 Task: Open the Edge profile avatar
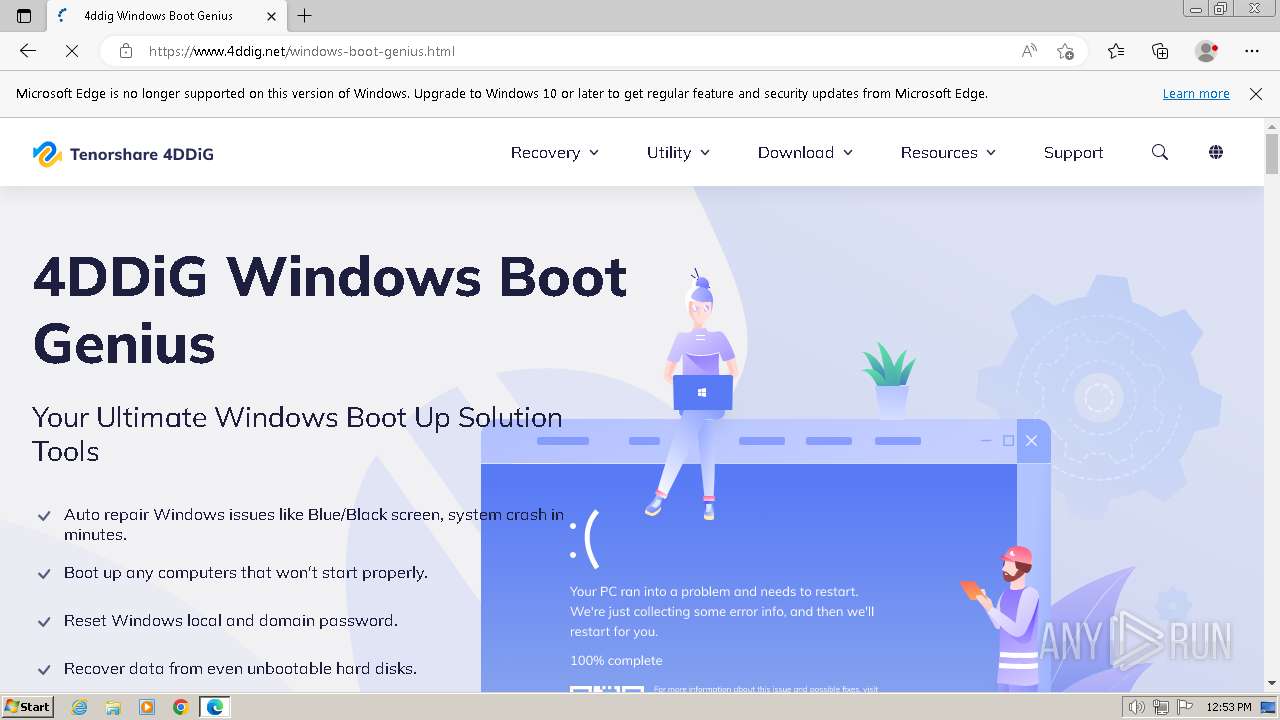1207,51
